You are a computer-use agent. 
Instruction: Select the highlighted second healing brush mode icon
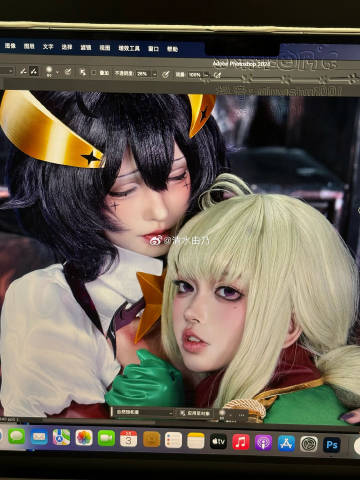34,71
